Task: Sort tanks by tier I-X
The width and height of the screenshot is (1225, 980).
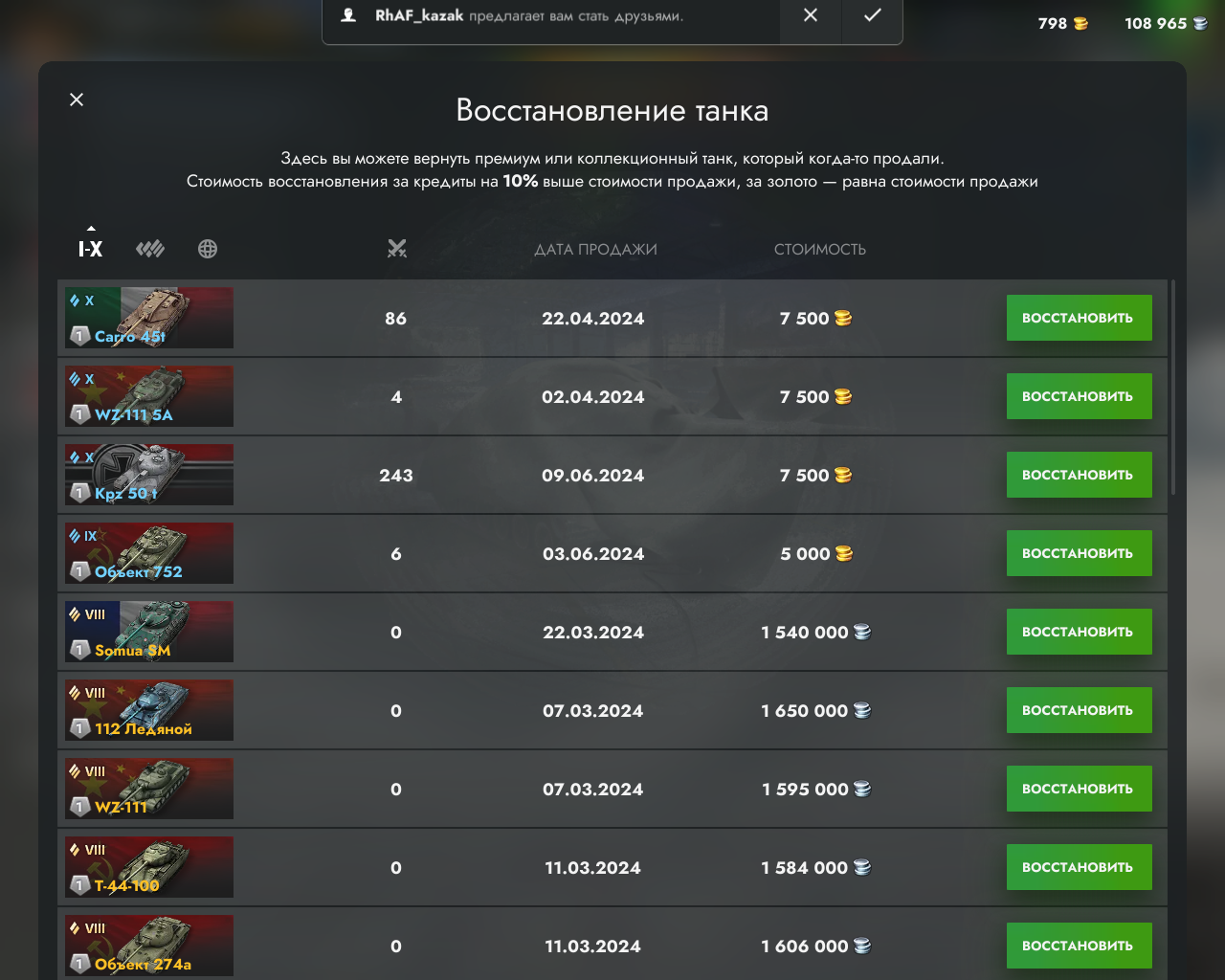Action: (x=90, y=249)
